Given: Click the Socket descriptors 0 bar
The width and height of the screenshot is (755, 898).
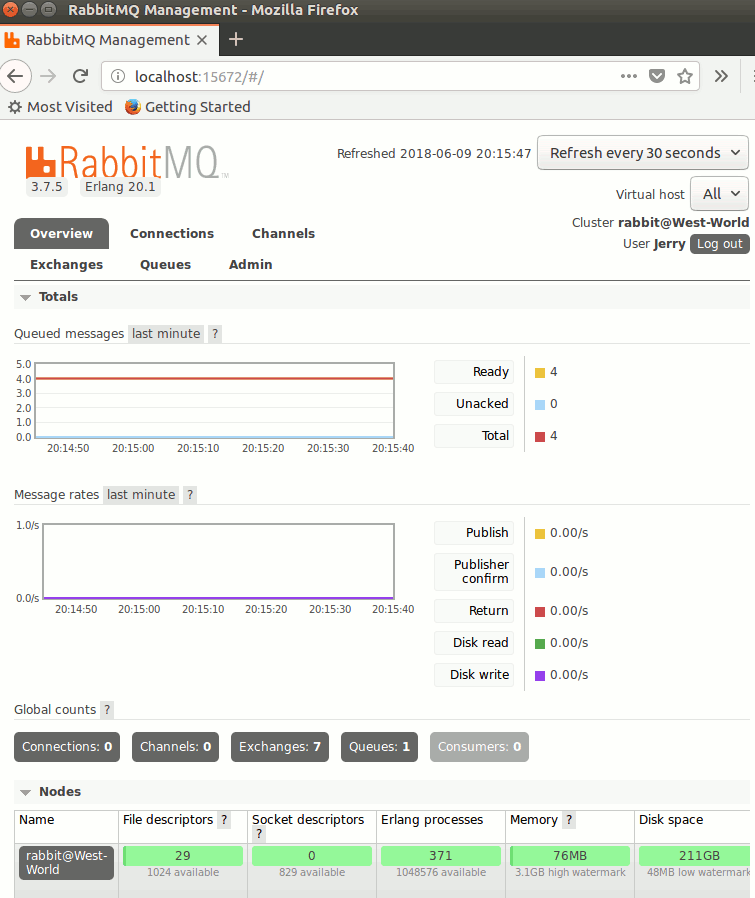Looking at the screenshot, I should [312, 856].
